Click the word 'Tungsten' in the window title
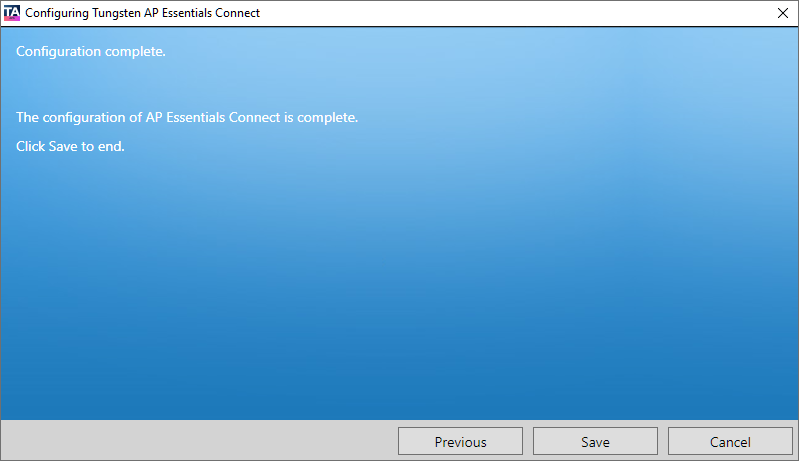Viewport: 799px width, 461px height. pos(116,13)
